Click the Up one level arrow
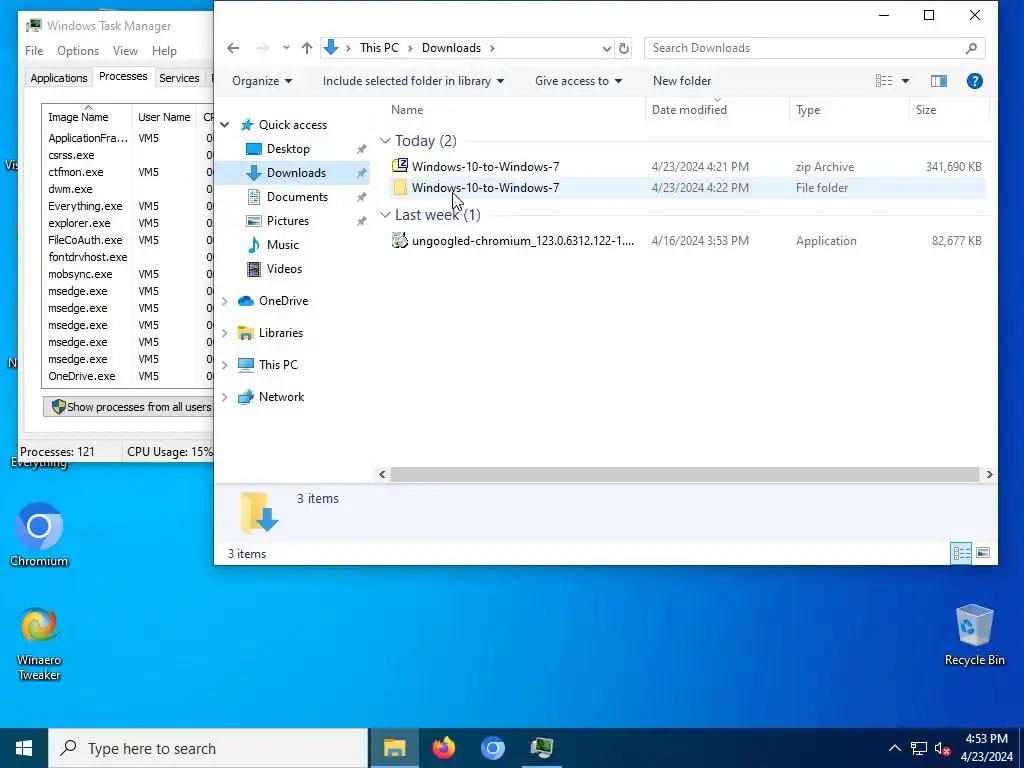Viewport: 1024px width, 768px height. click(307, 48)
